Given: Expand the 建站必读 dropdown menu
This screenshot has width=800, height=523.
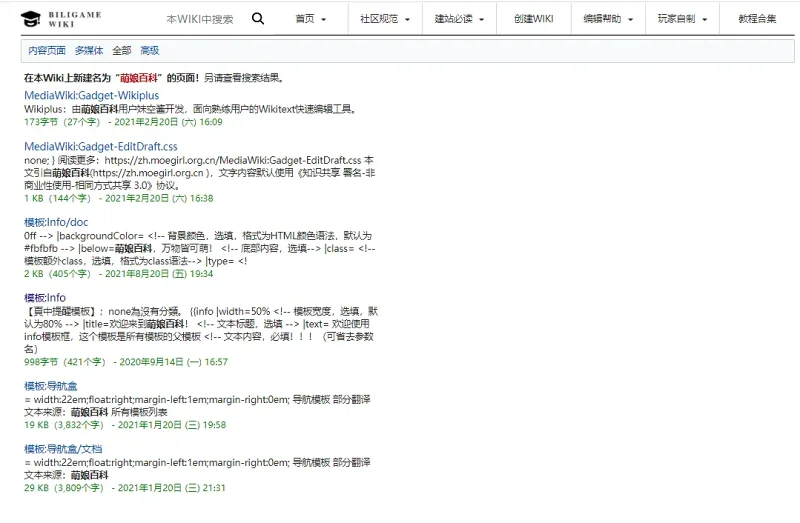Looking at the screenshot, I should [459, 19].
